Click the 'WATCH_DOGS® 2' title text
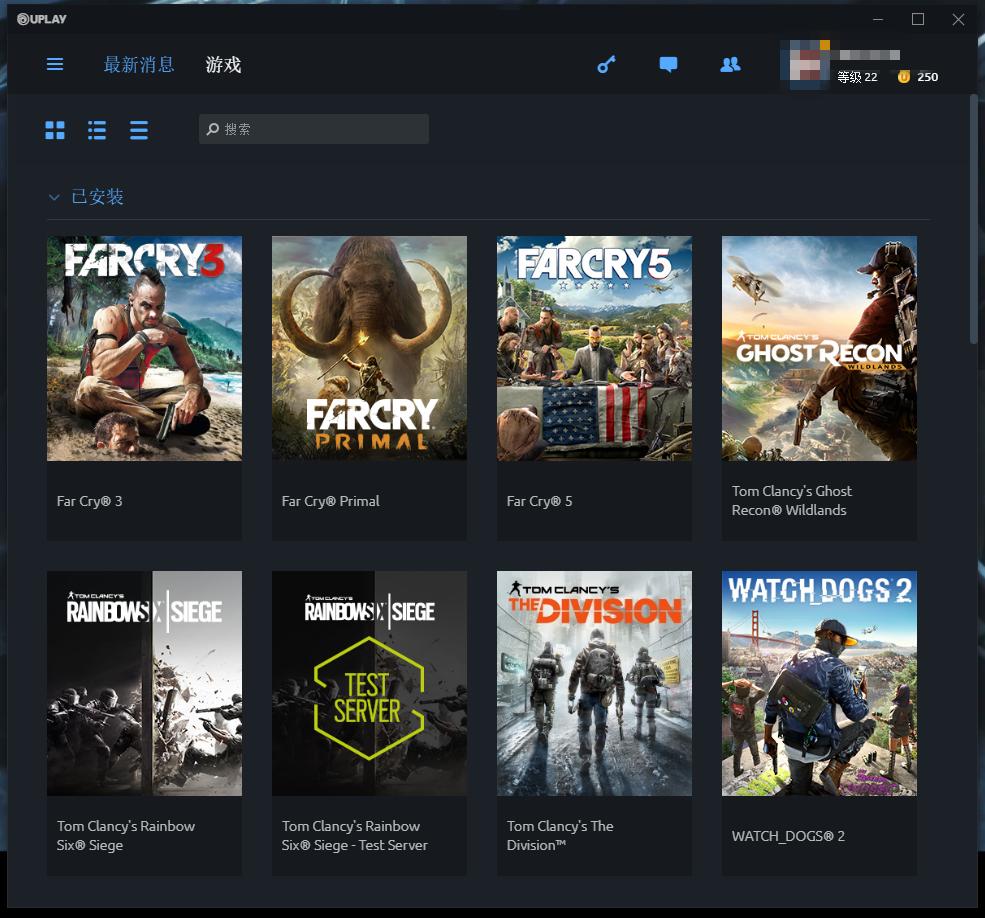Viewport: 985px width, 918px height. [788, 836]
